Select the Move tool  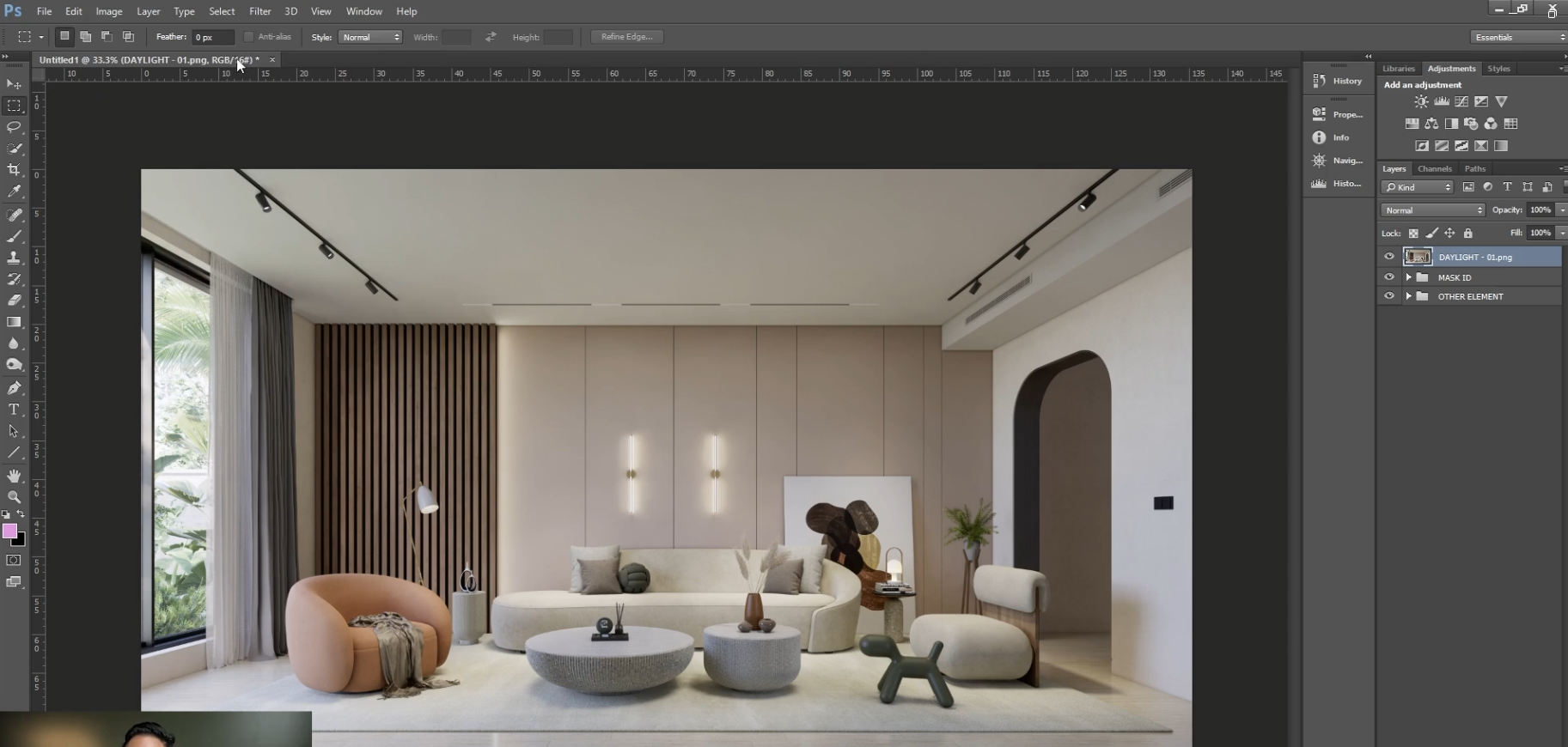point(14,84)
